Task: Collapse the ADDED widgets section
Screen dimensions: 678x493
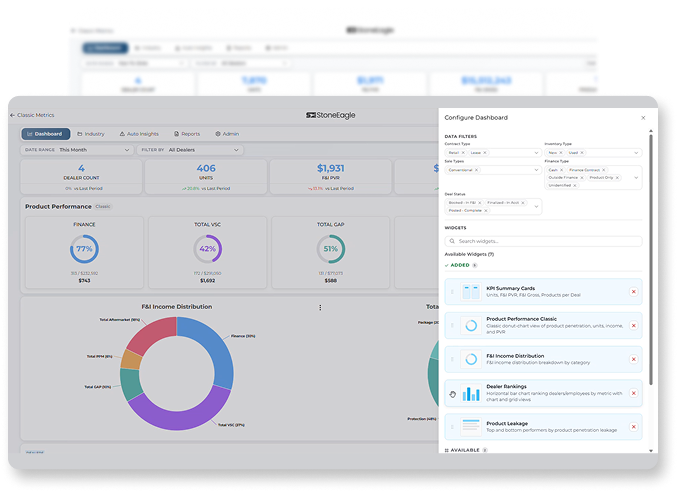Action: pos(461,265)
